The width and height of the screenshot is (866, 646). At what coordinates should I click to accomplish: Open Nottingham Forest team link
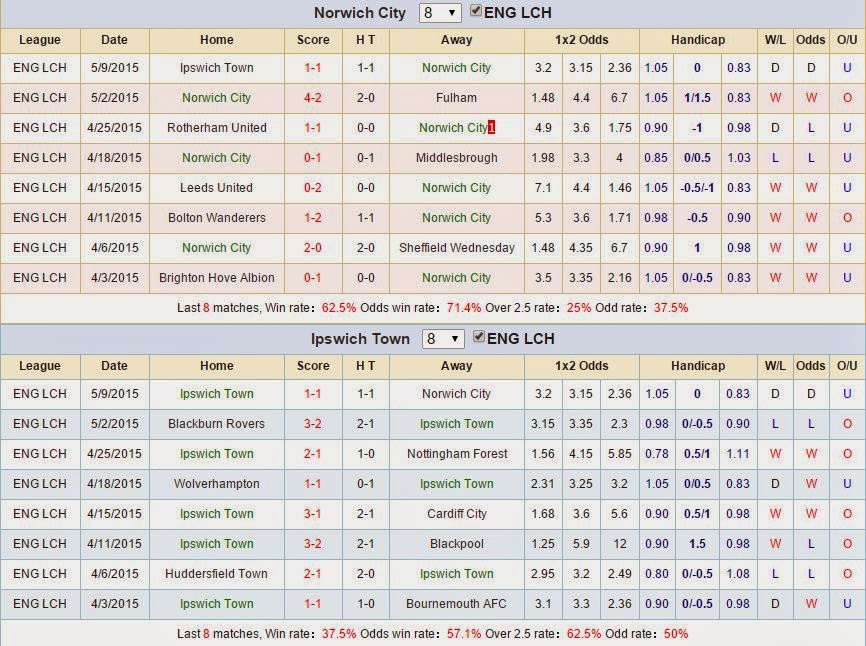tap(456, 454)
